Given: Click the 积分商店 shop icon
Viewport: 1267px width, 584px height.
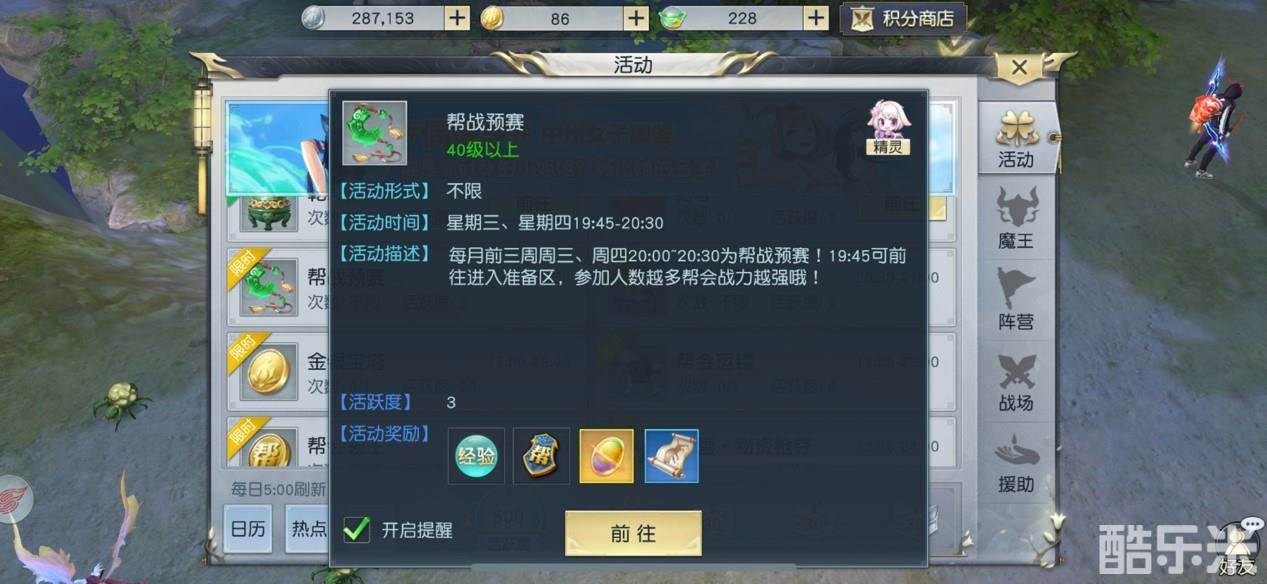Looking at the screenshot, I should pyautogui.click(x=904, y=18).
